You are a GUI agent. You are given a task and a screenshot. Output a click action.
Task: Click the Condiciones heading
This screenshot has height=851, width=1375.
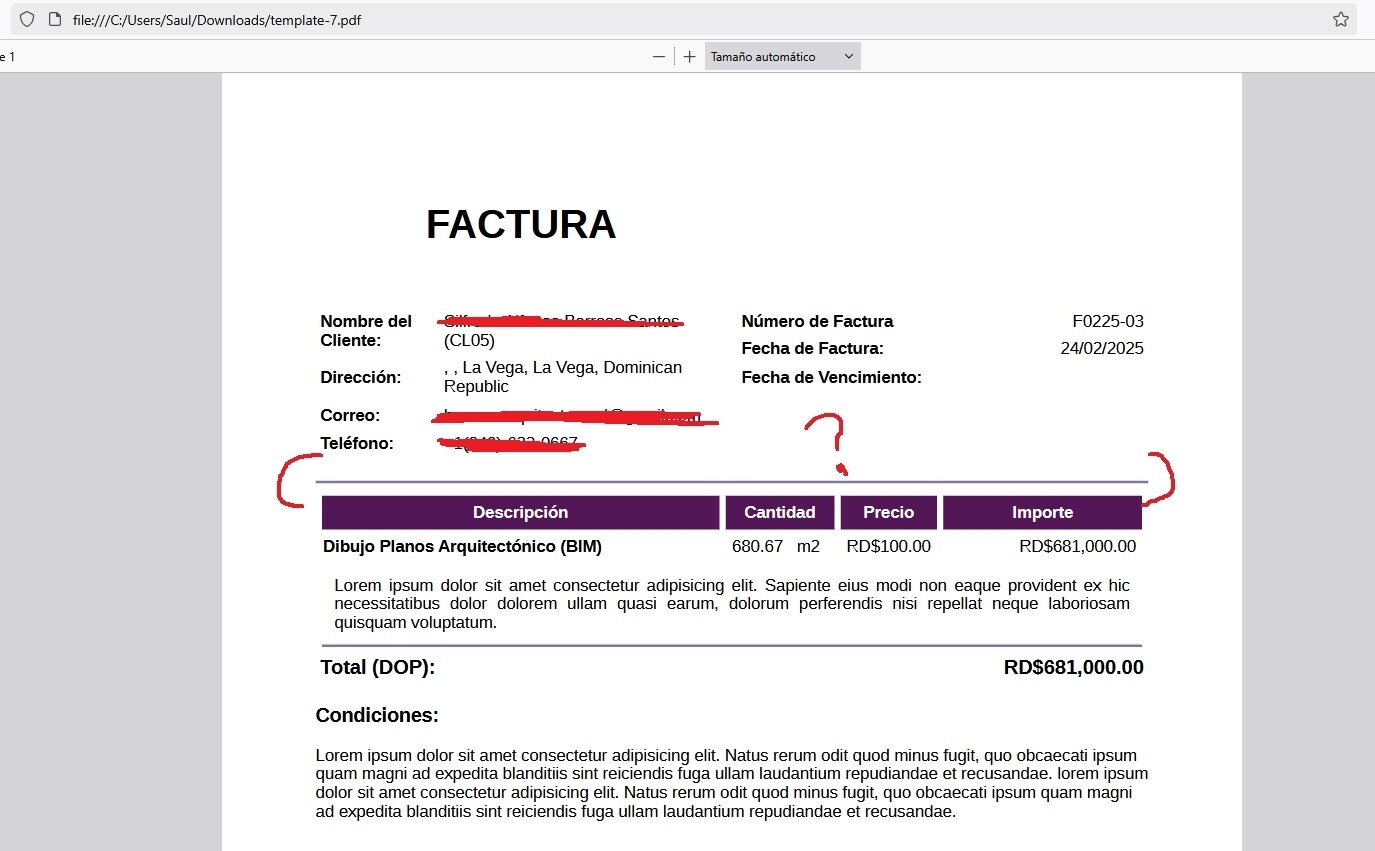[x=377, y=716]
